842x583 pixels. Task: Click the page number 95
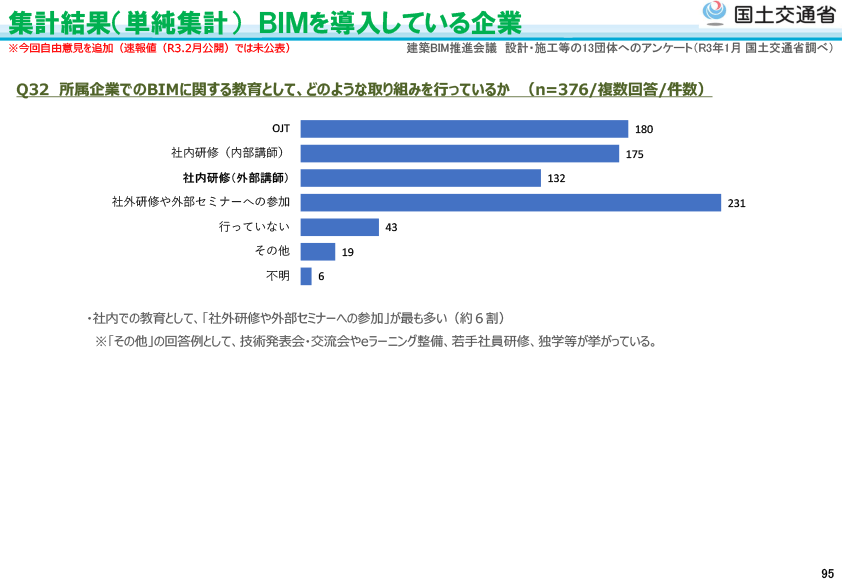[x=827, y=573]
